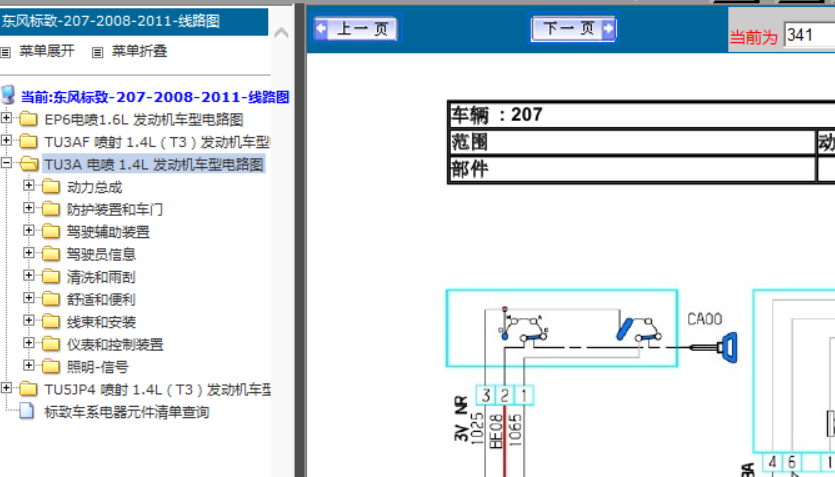Click the 范围 table row label
835x477 pixels.
(469, 142)
